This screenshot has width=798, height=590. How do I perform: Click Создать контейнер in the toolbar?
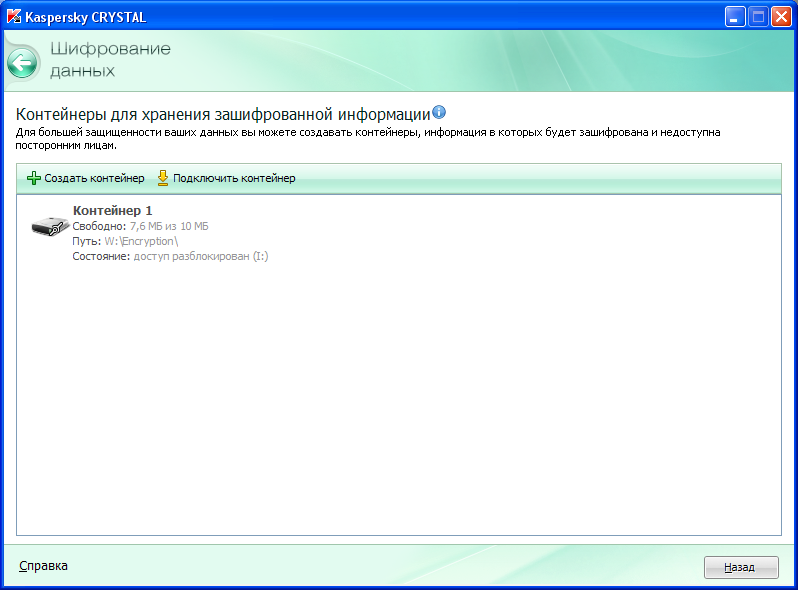(x=94, y=178)
